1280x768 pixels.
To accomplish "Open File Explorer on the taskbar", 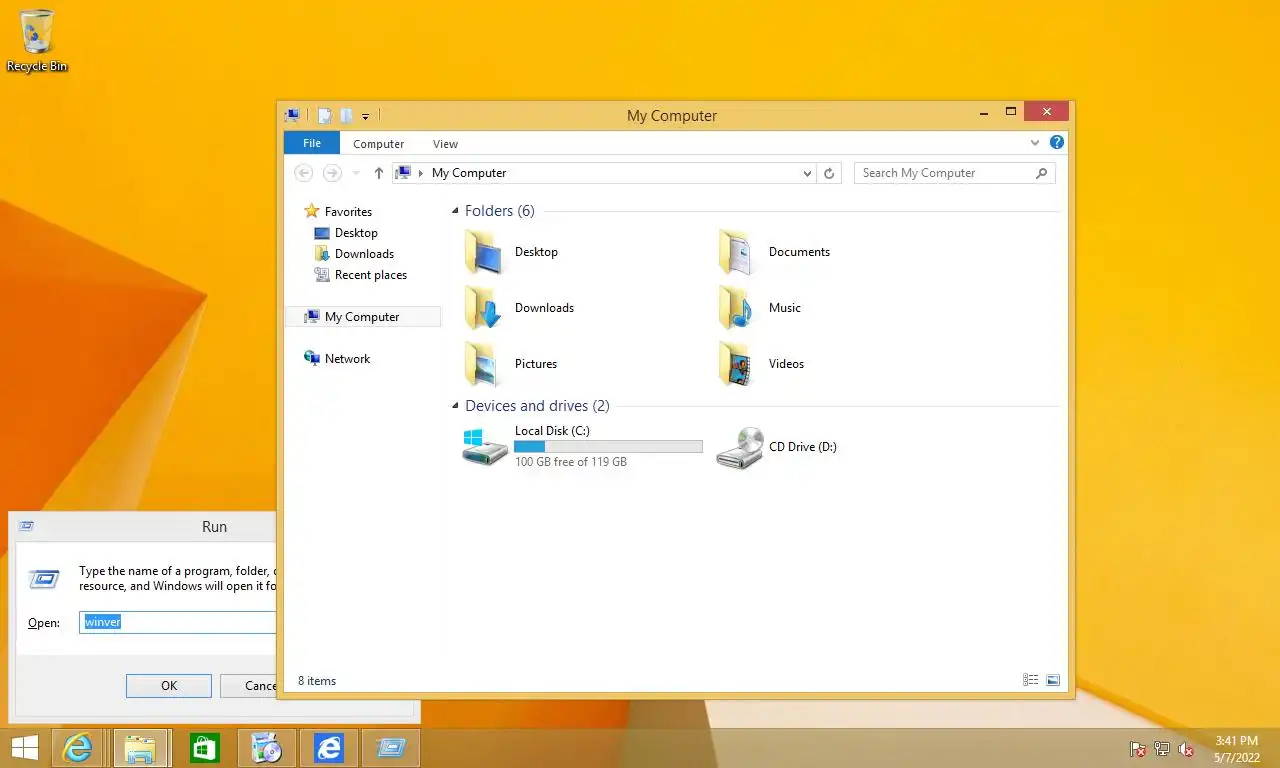I will (141, 748).
